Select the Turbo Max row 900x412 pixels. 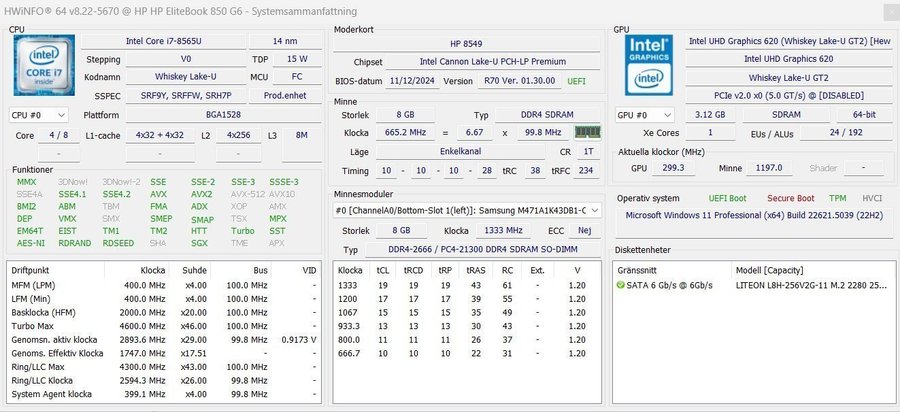164,326
